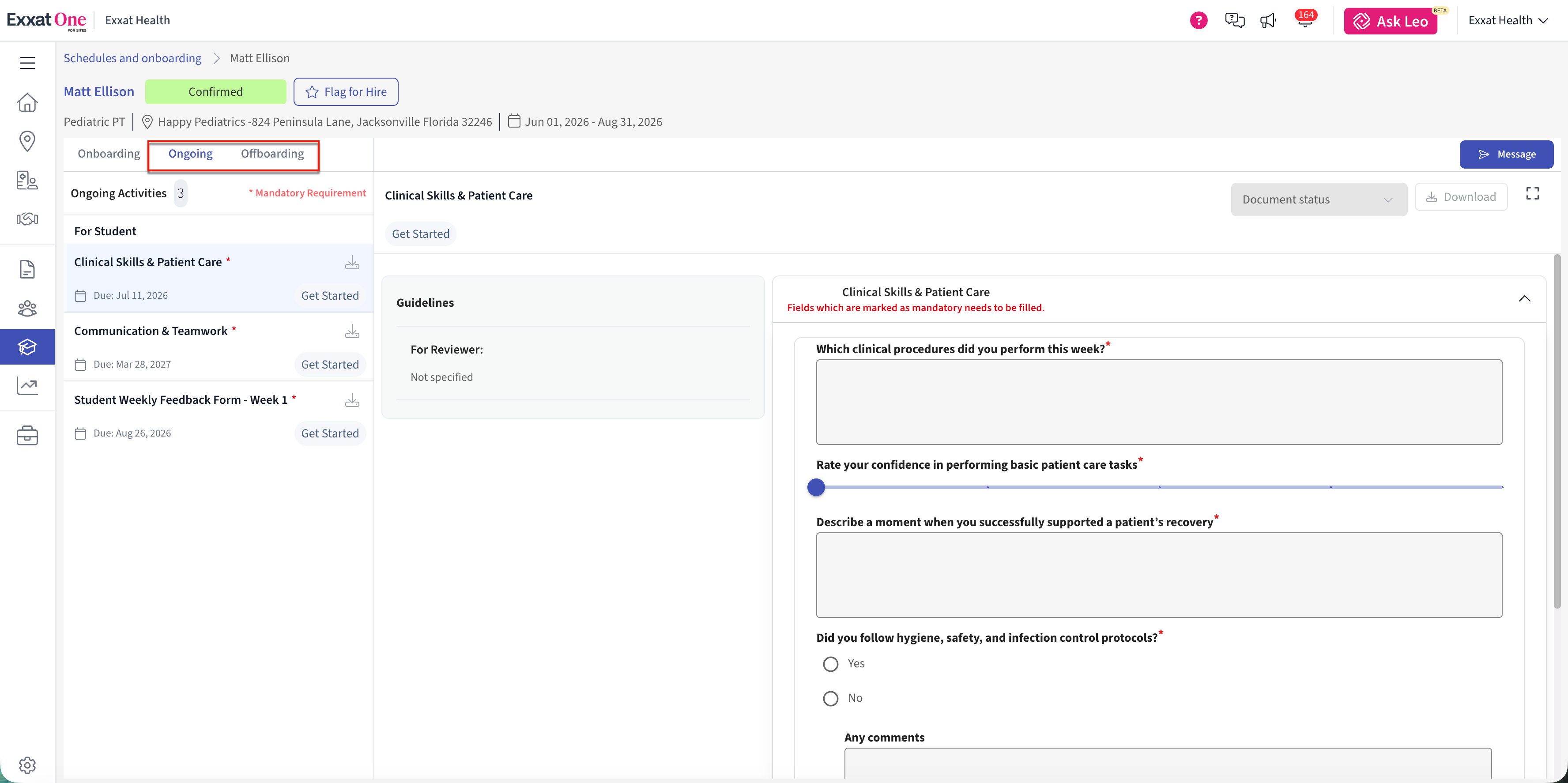Go to Home via sidebar house icon
Viewport: 1568px width, 783px height.
[27, 102]
